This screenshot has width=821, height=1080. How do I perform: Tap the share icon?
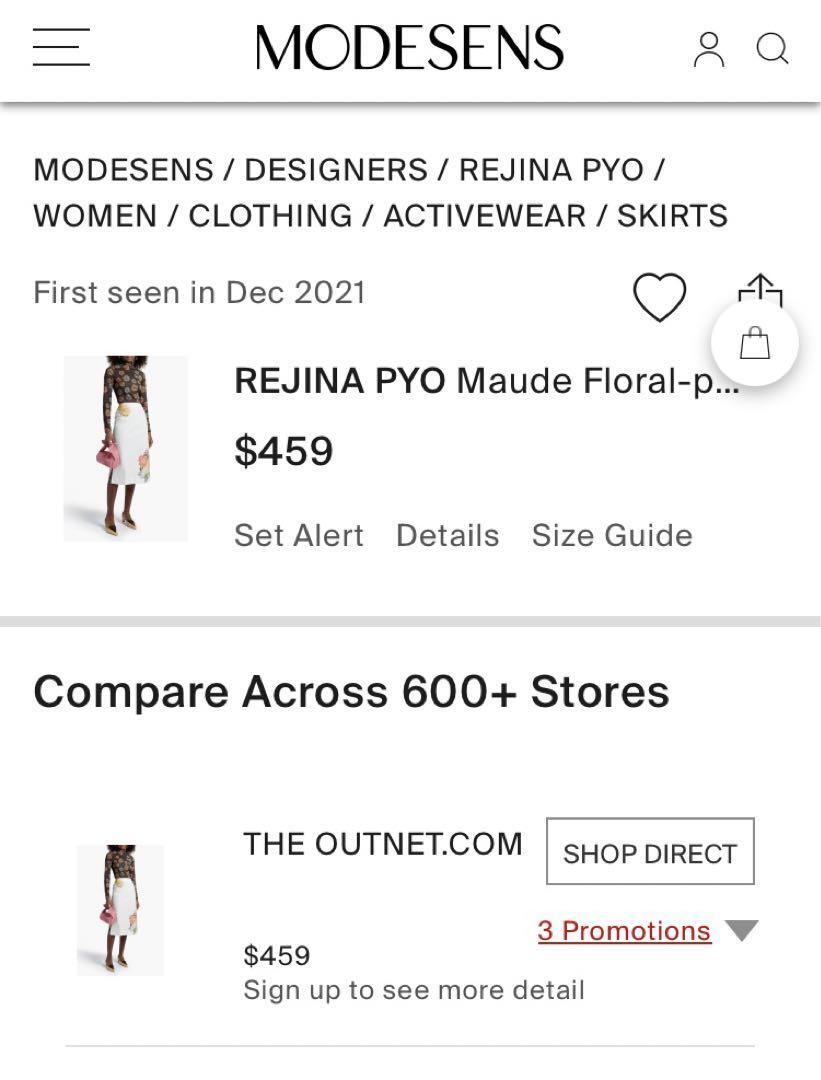coord(760,289)
